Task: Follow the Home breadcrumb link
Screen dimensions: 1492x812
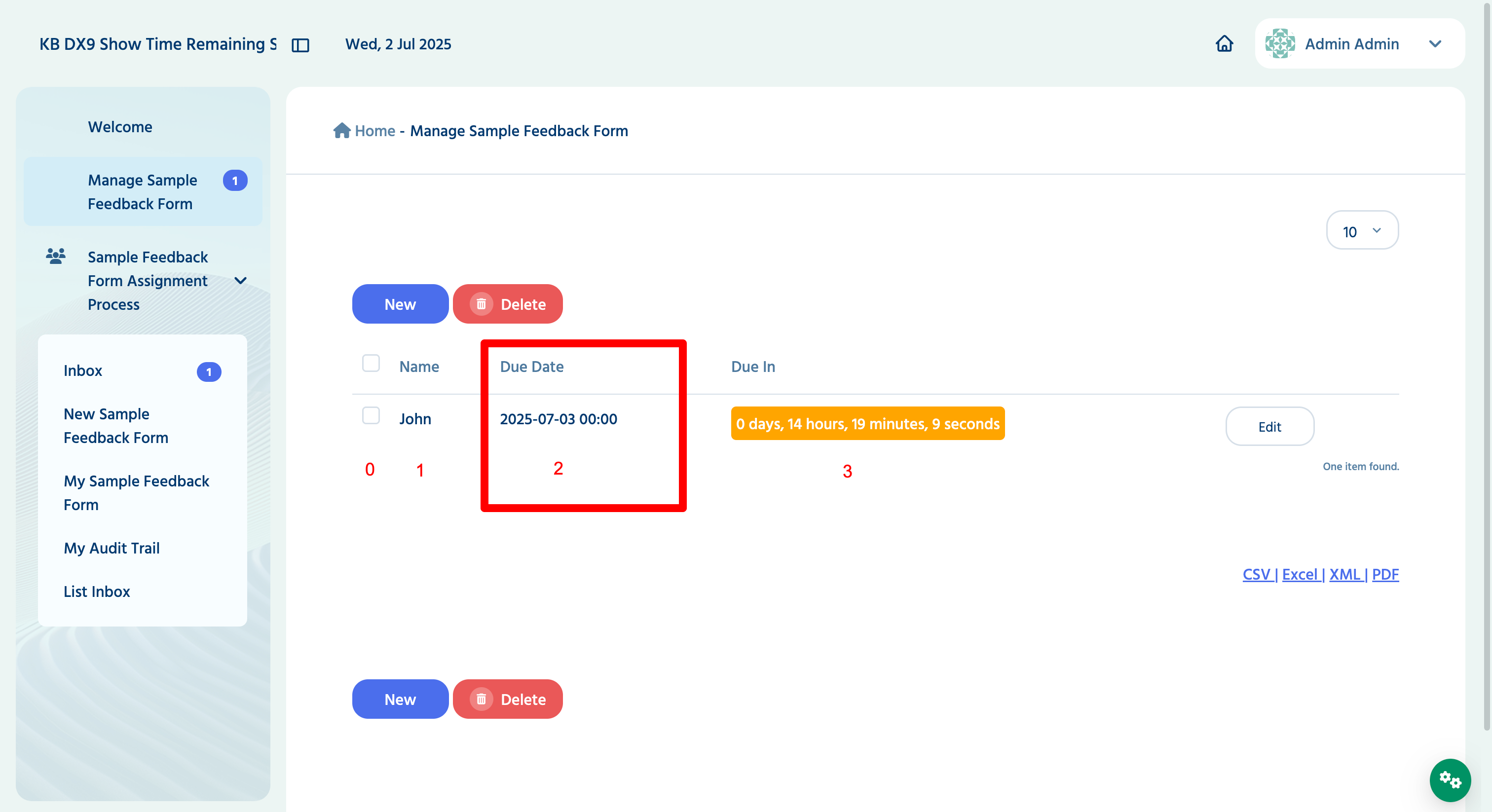Action: coord(375,131)
